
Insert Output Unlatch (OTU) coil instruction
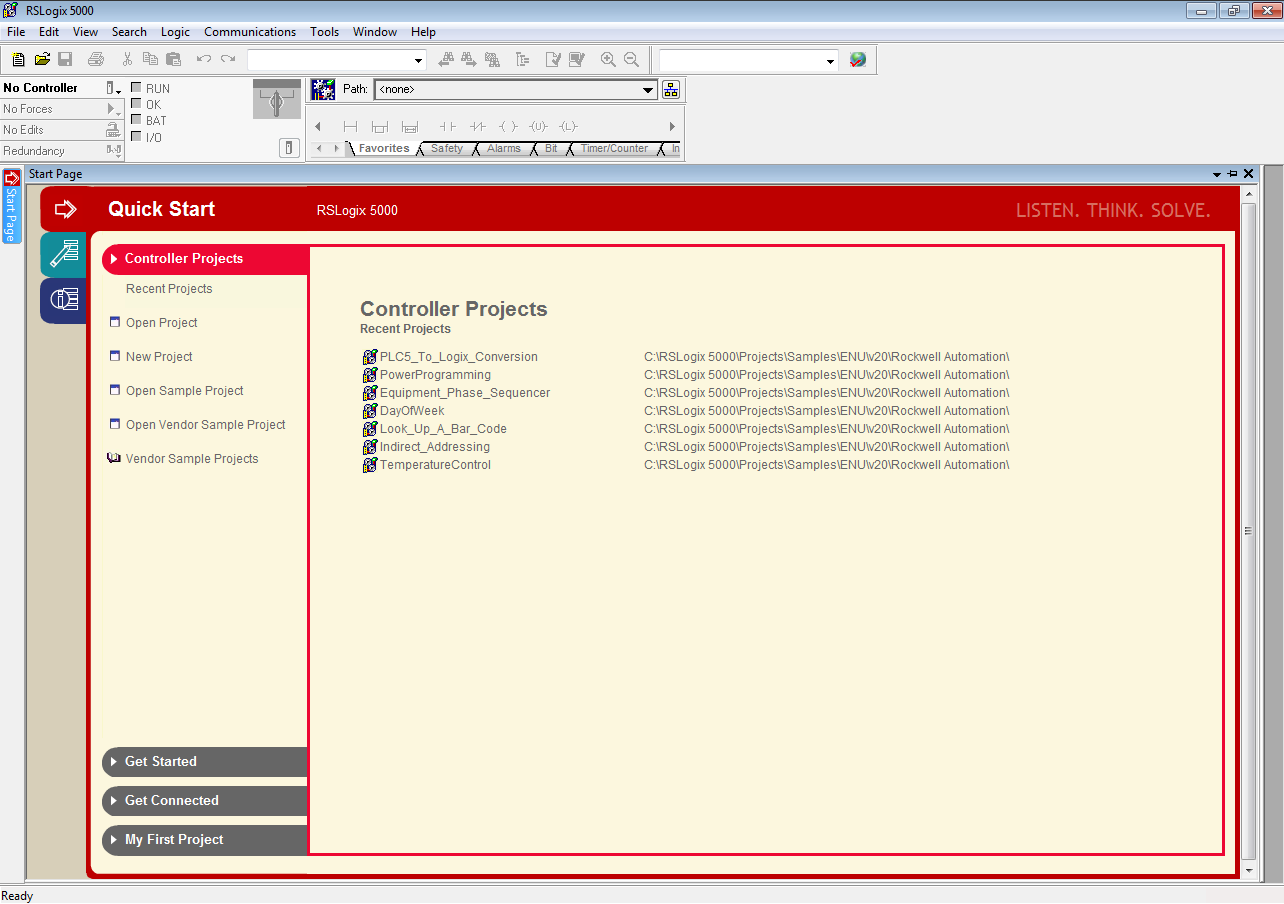(x=538, y=126)
